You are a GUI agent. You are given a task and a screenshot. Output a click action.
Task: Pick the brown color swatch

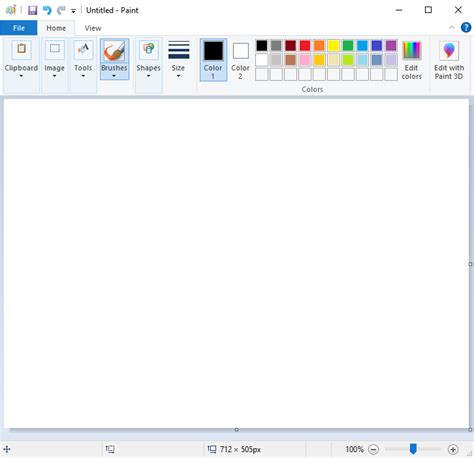[290, 60]
